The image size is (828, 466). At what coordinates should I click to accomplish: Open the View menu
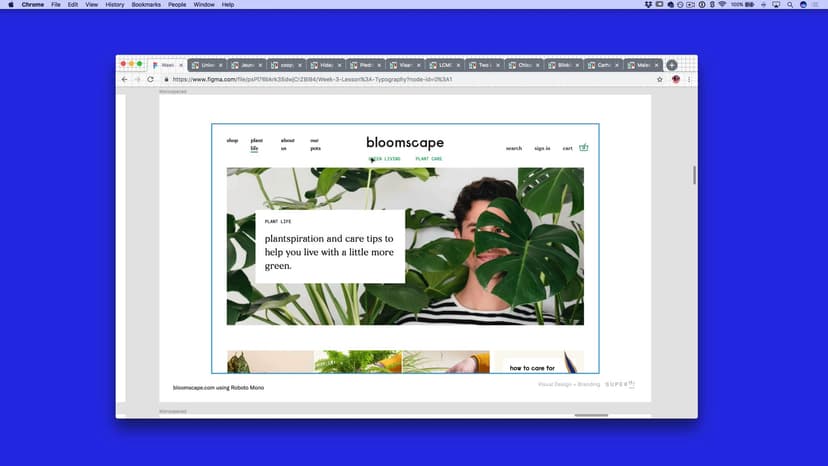tap(91, 4)
